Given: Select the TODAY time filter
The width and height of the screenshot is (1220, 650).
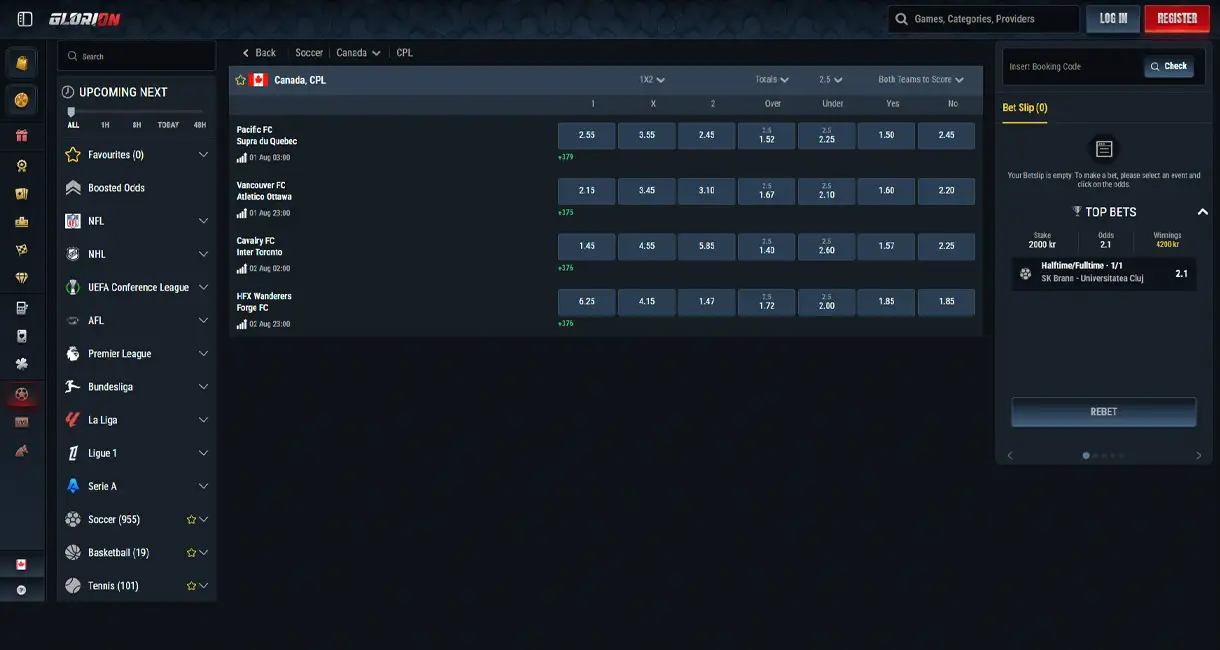Looking at the screenshot, I should pos(168,125).
